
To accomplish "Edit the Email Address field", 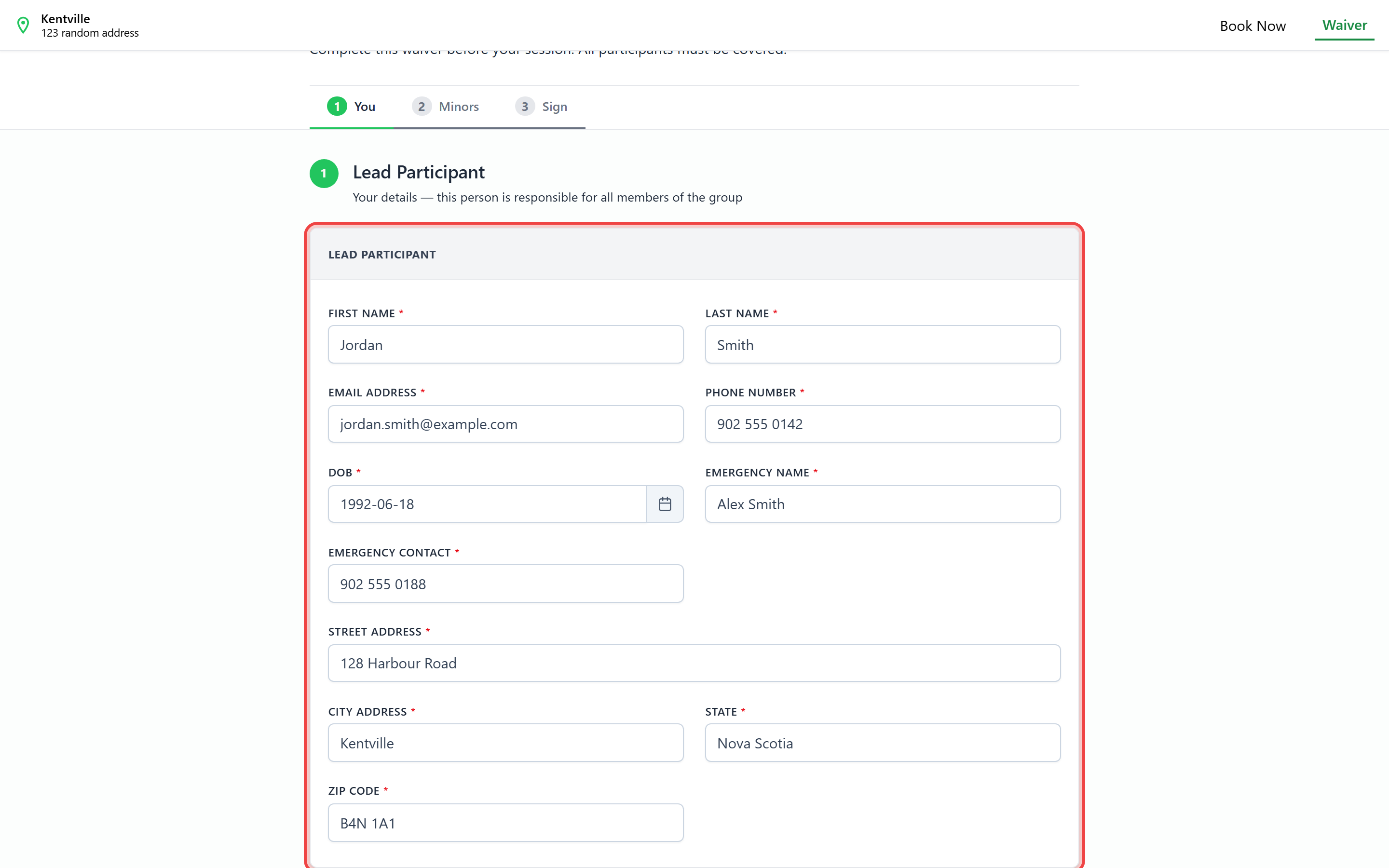I will (505, 424).
